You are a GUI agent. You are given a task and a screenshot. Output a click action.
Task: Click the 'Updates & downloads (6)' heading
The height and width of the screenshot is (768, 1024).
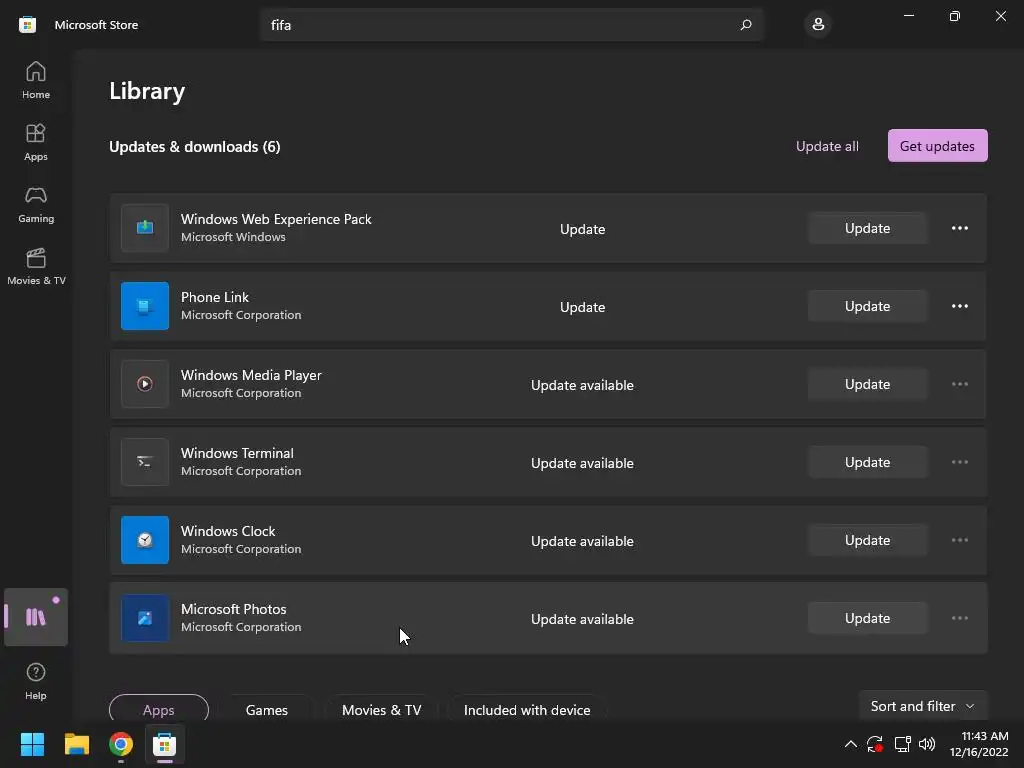click(x=195, y=147)
